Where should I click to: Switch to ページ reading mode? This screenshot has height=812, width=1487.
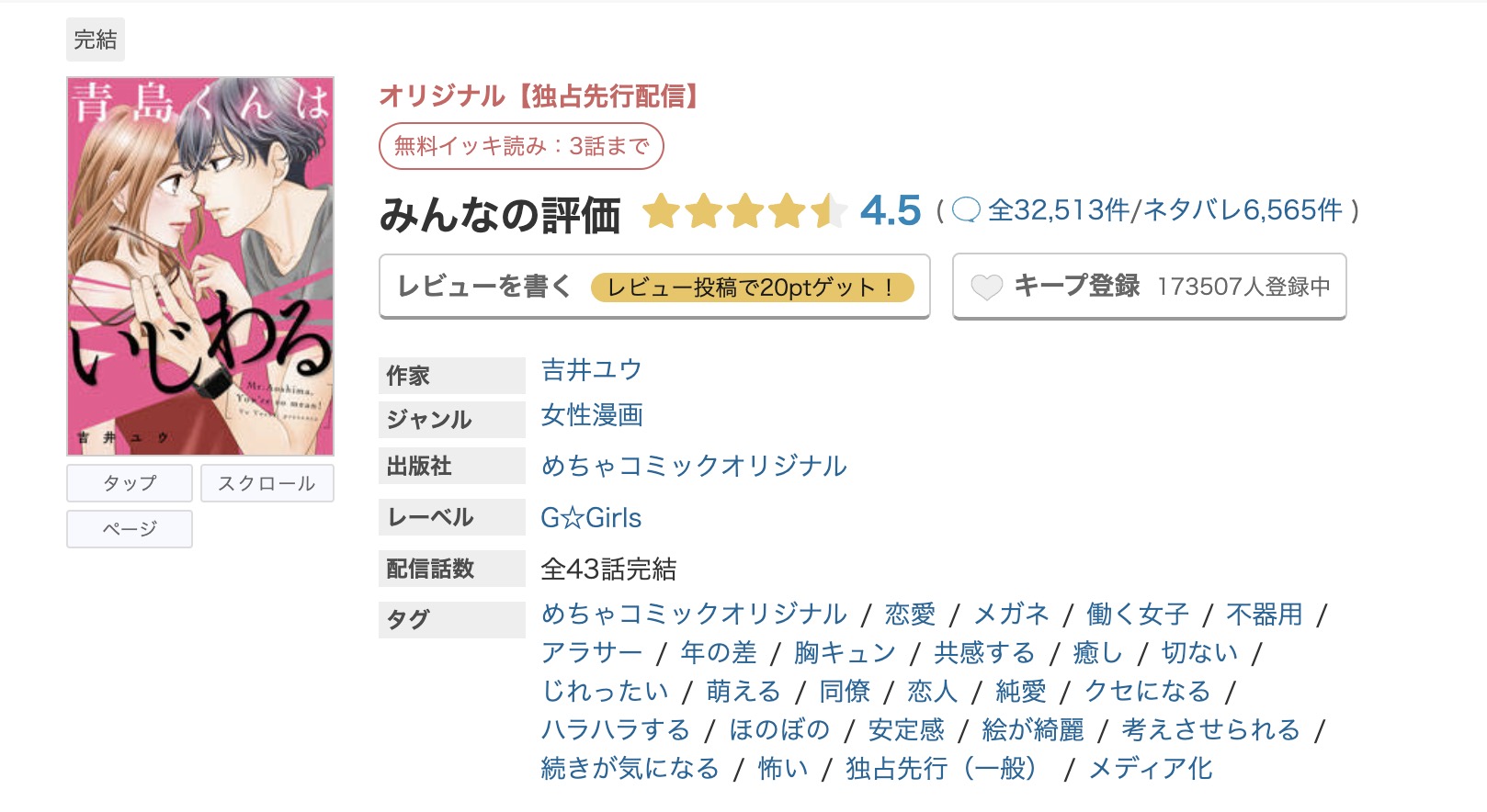coord(129,528)
